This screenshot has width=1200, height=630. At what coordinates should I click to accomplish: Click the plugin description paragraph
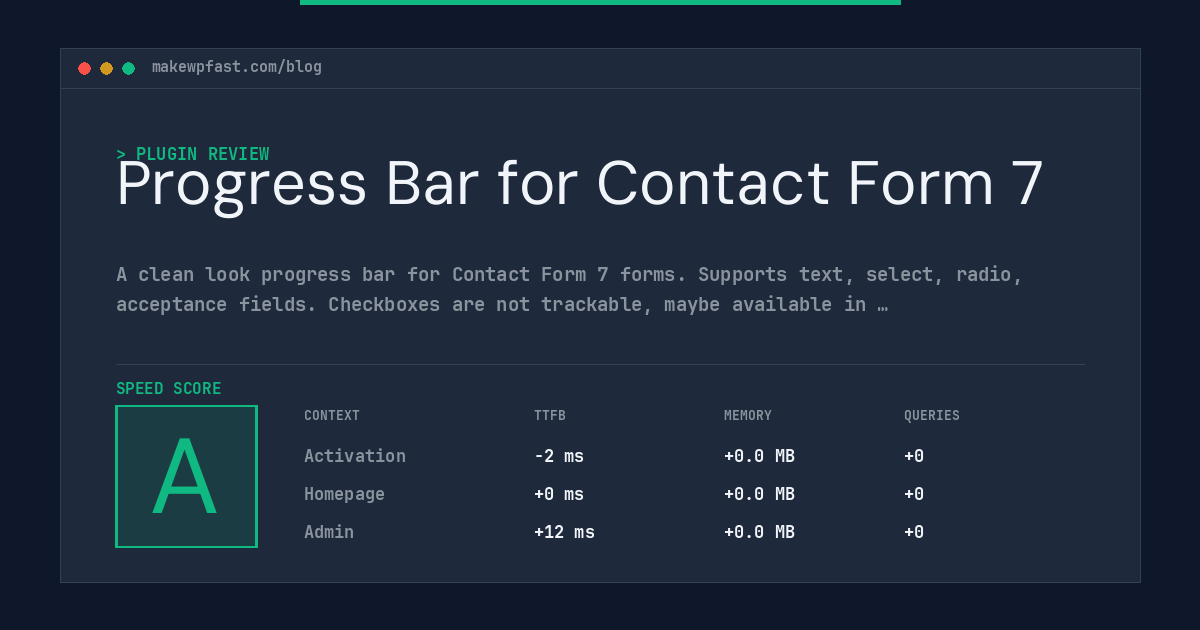pyautogui.click(x=569, y=289)
